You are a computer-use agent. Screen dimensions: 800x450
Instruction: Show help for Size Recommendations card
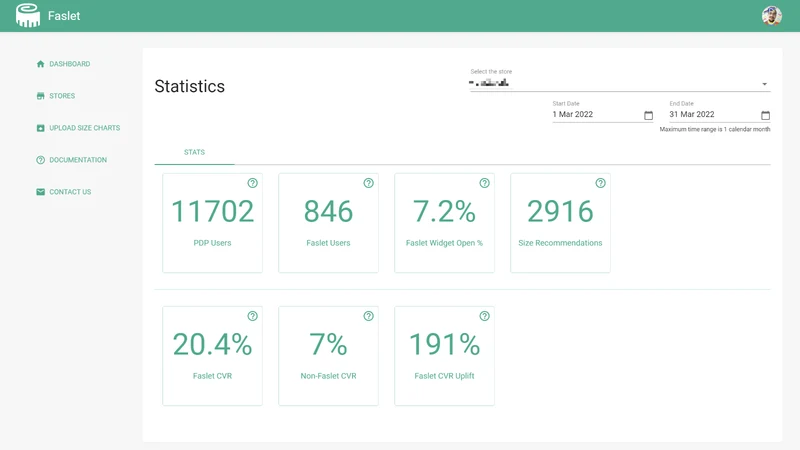tap(601, 183)
